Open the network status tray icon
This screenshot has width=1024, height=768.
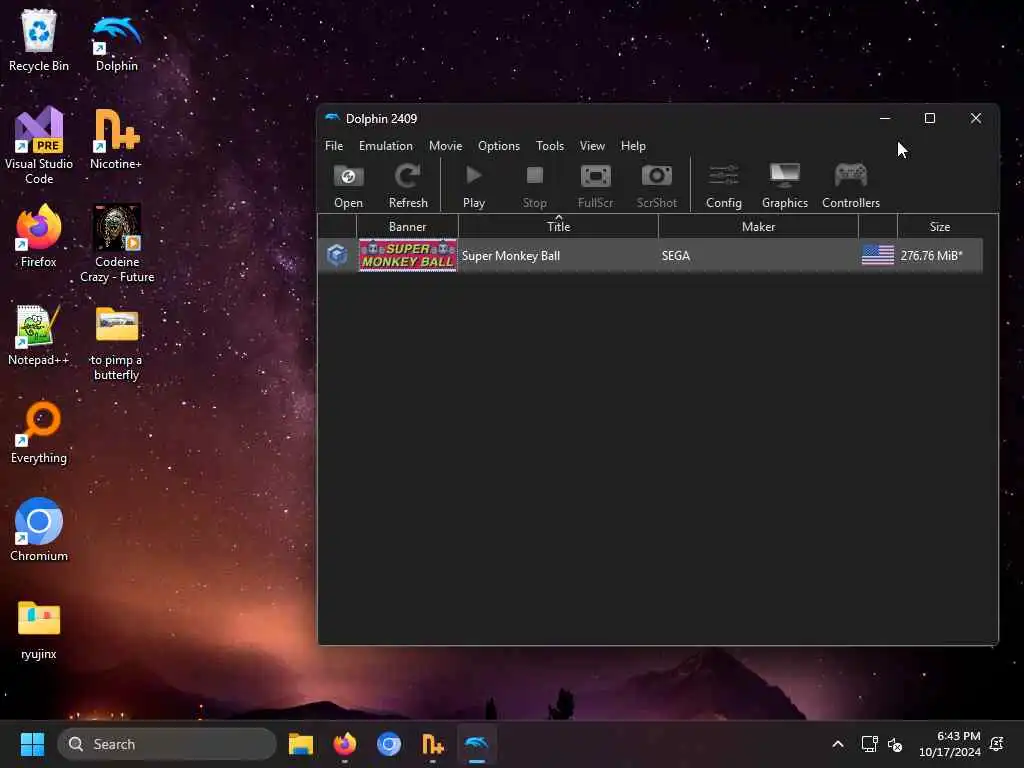coord(869,744)
